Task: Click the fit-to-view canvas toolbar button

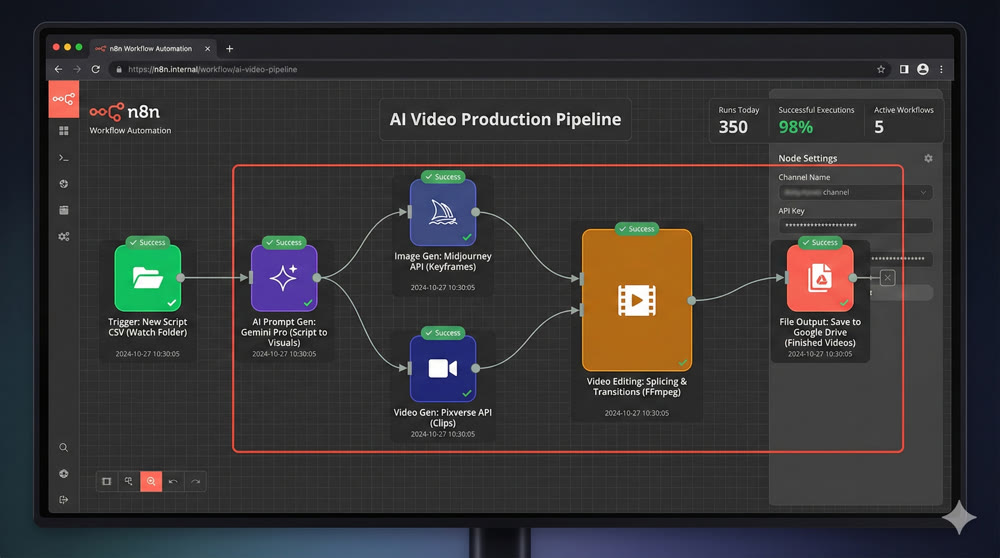Action: click(107, 481)
